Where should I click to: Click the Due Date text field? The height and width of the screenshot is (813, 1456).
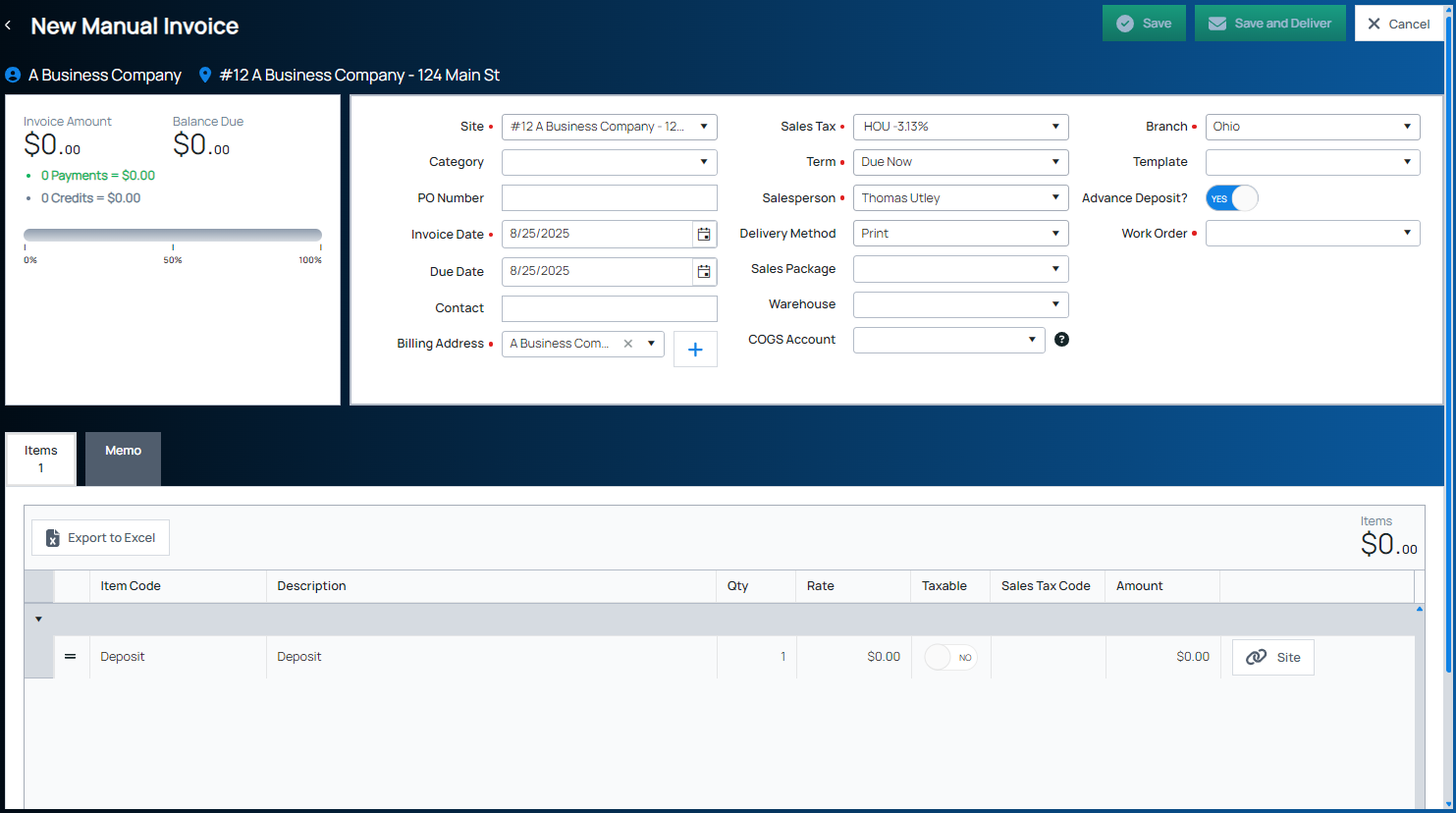[x=597, y=271]
